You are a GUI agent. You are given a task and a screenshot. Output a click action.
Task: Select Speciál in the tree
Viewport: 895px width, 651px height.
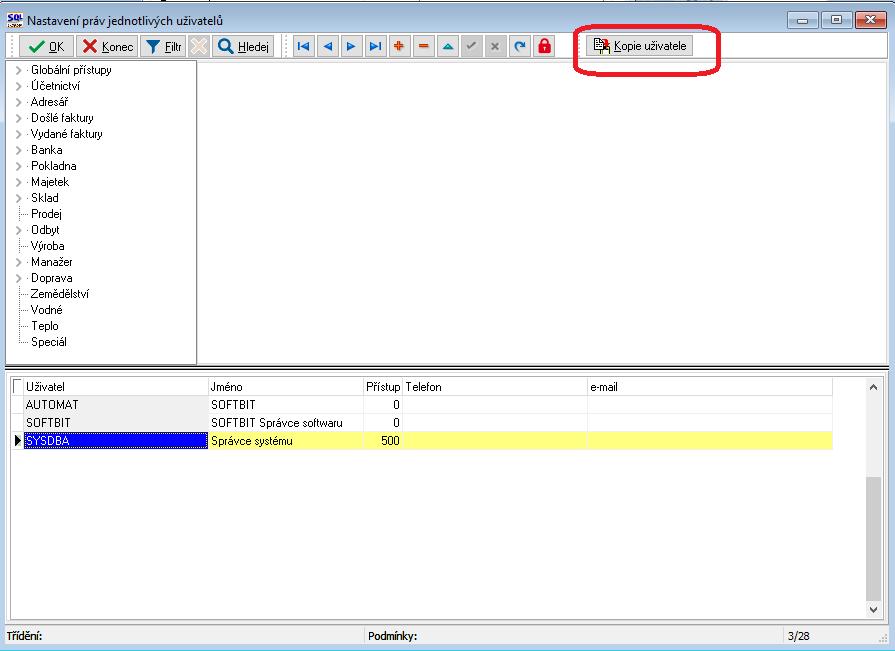tap(49, 342)
